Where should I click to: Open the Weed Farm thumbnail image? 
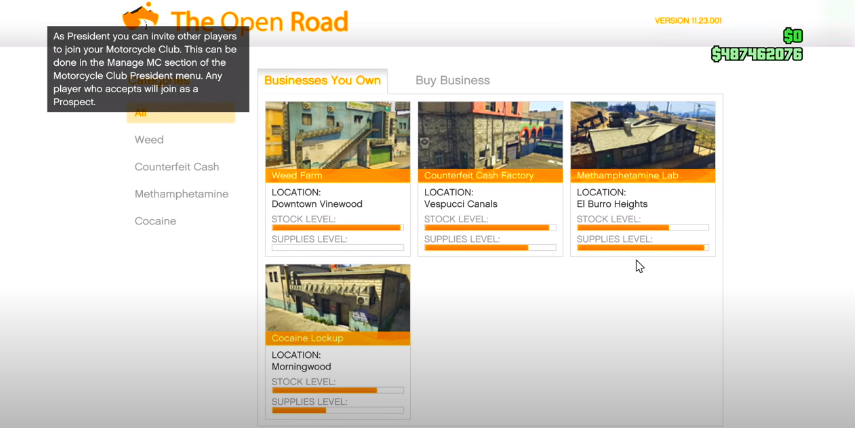338,135
